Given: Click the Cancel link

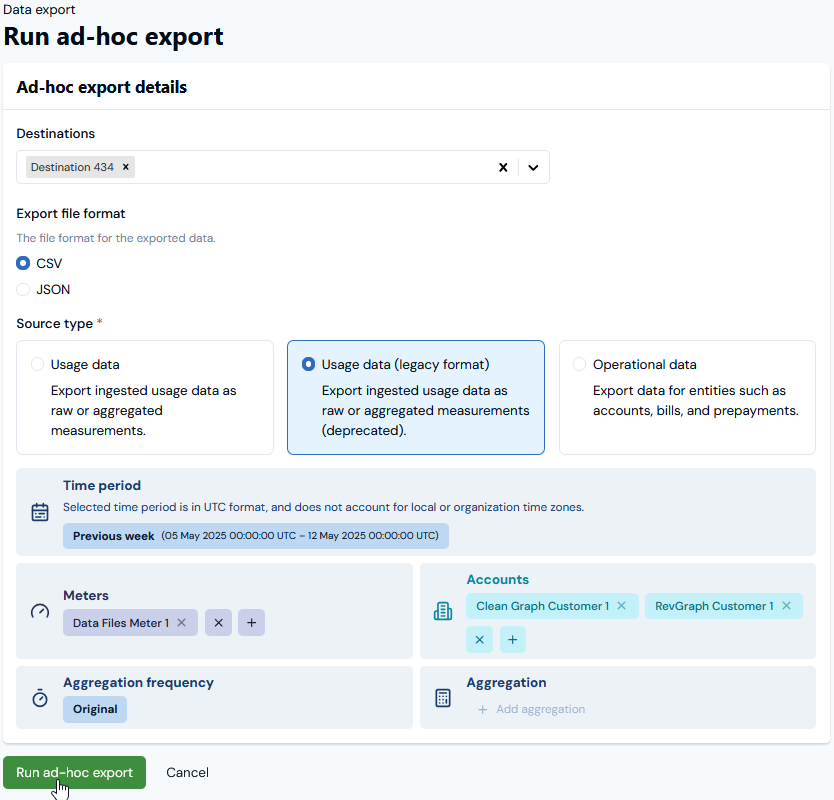Looking at the screenshot, I should (x=187, y=772).
